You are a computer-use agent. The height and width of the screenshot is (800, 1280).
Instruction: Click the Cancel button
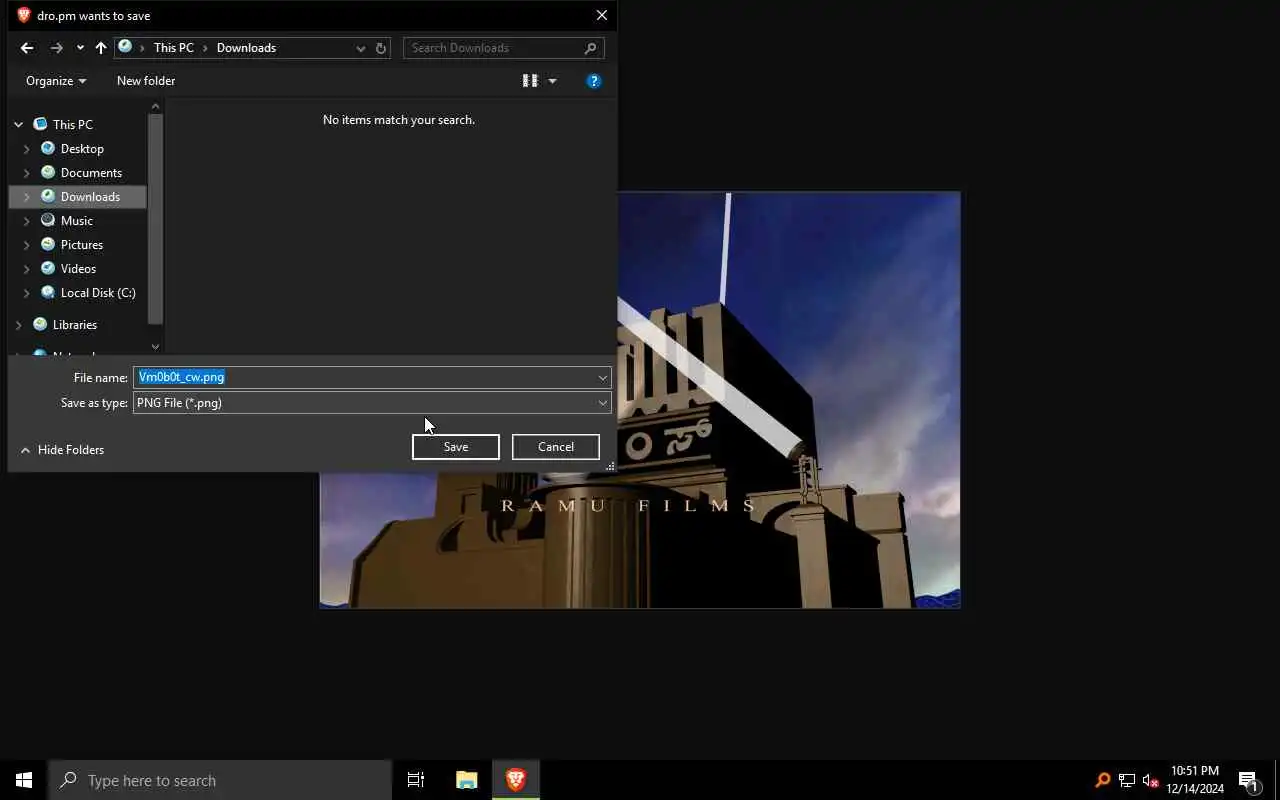click(556, 447)
